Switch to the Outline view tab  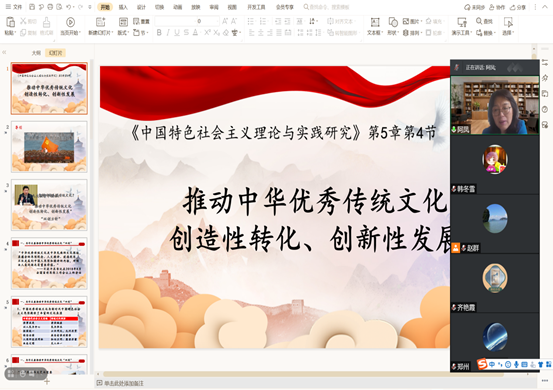tap(36, 53)
